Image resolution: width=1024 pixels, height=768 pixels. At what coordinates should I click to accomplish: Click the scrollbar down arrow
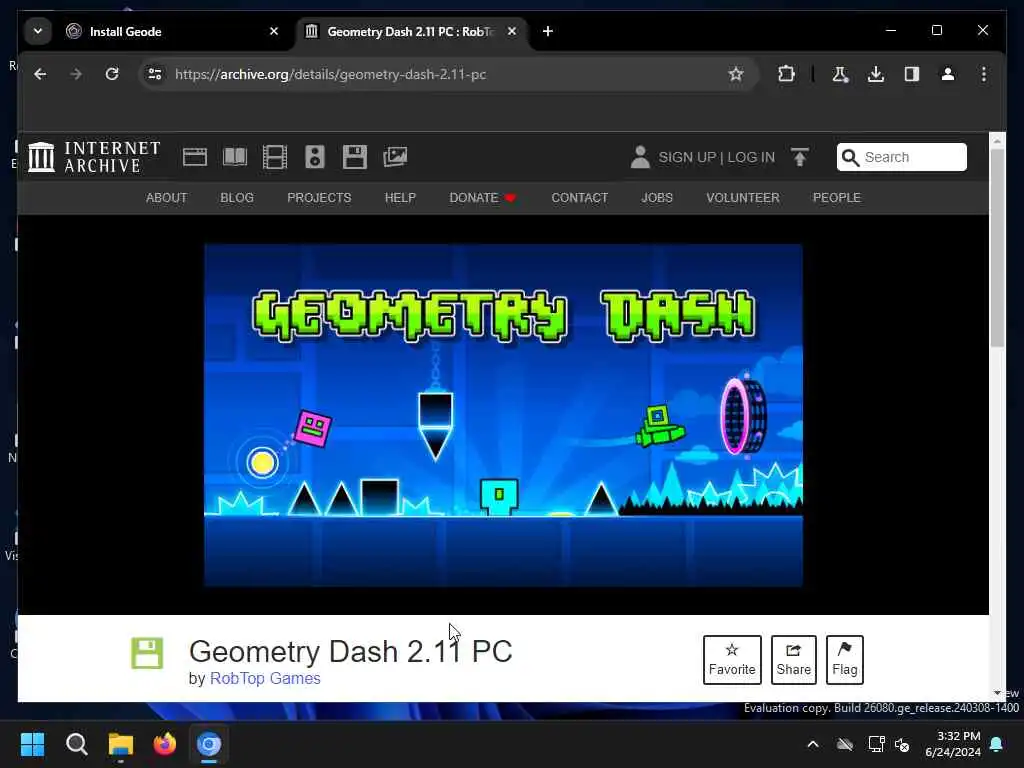997,694
